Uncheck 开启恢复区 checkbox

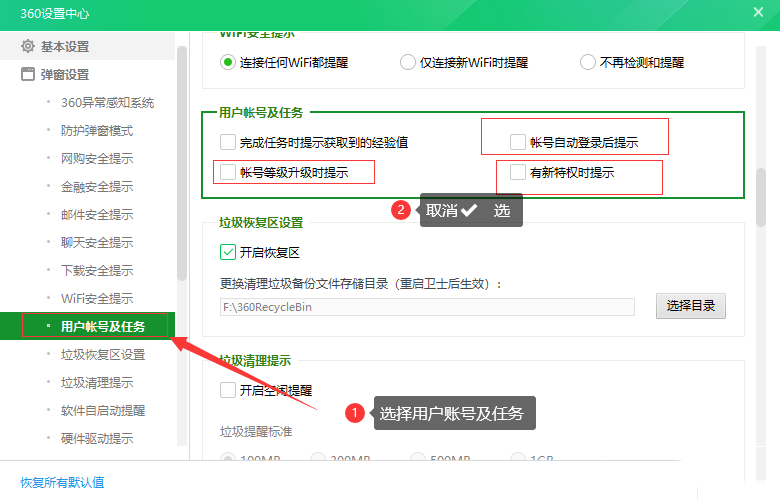pos(228,252)
